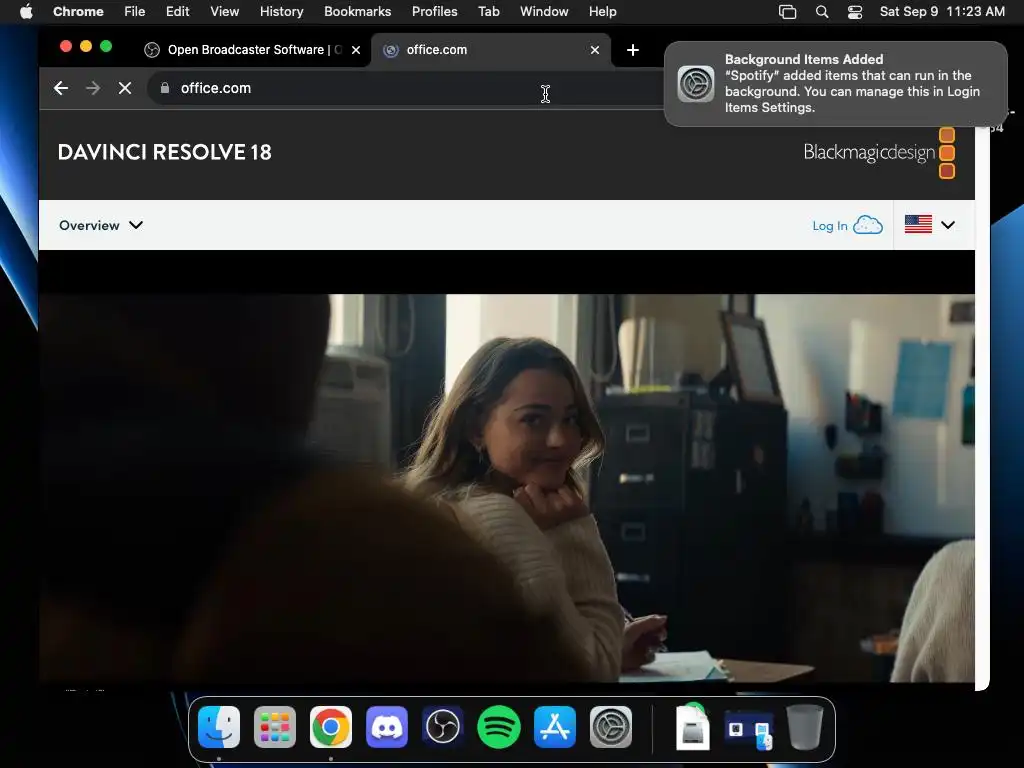Click the hero video of the woman
The height and width of the screenshot is (768, 1024).
coord(507,488)
